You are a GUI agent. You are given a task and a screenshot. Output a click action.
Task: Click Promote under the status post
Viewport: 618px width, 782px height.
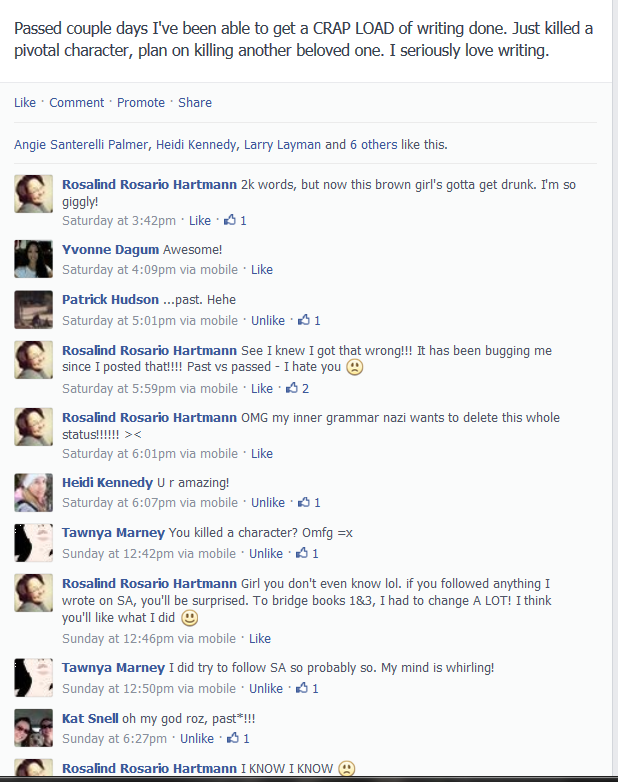[x=141, y=102]
